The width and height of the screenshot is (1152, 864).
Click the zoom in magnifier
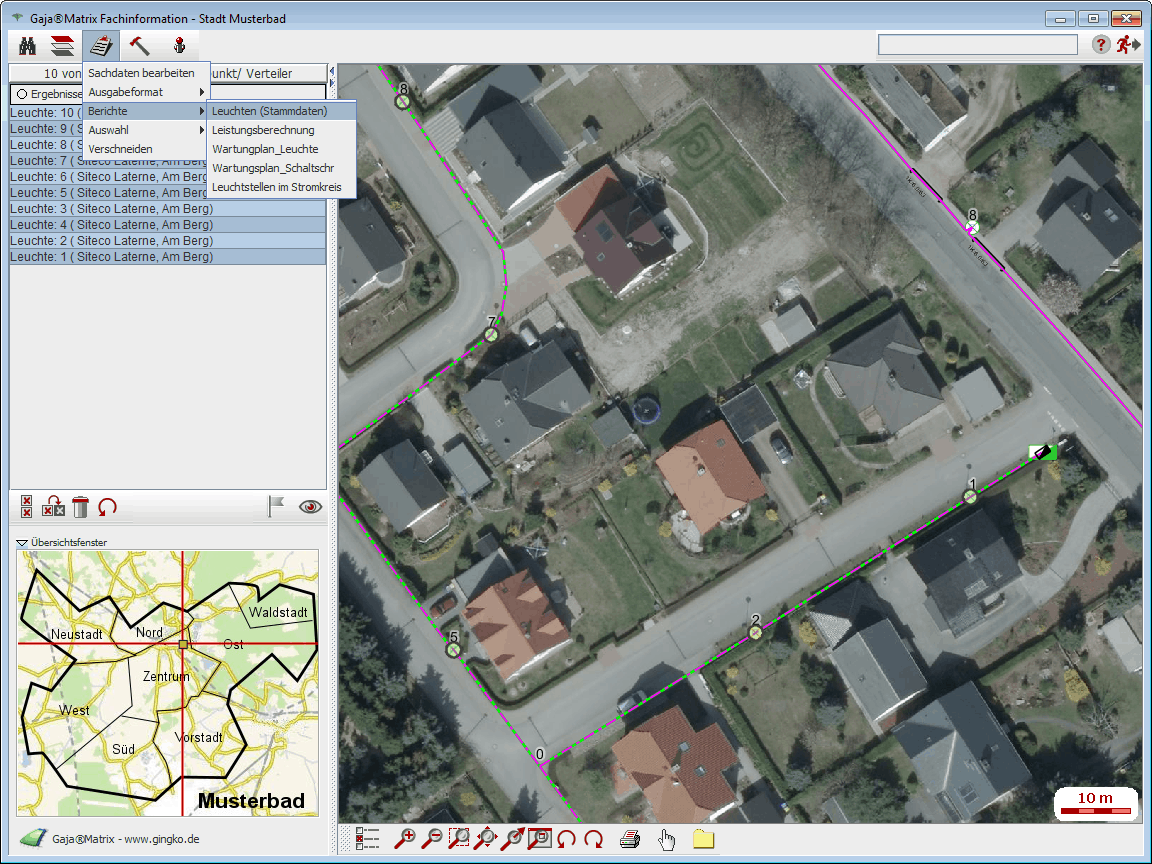[406, 839]
